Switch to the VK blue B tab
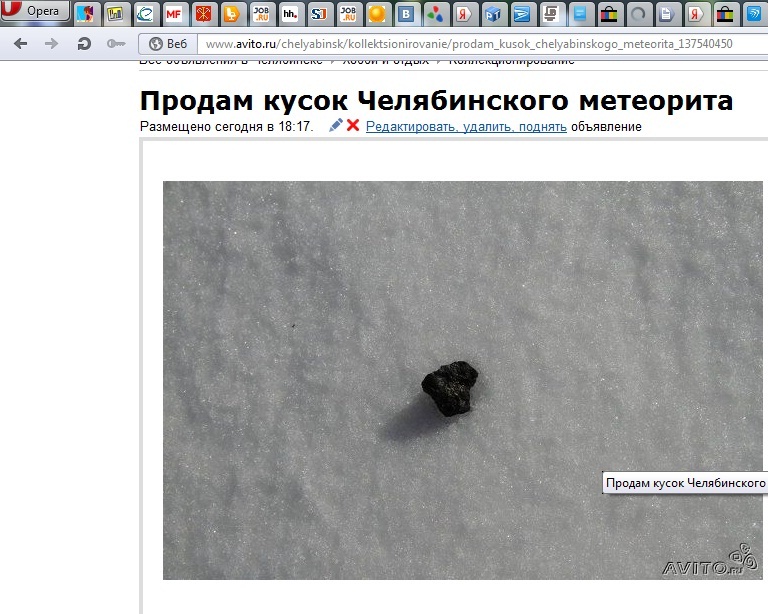The image size is (768, 614). pyautogui.click(x=406, y=14)
